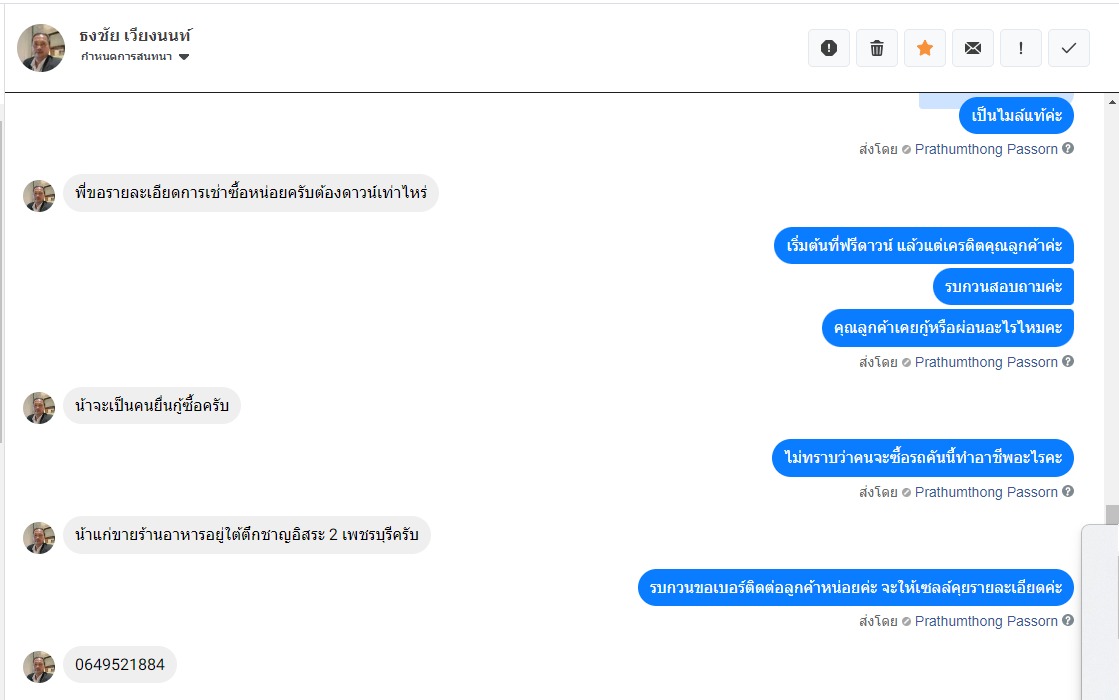This screenshot has height=700, width=1119.
Task: Click blue bubble asking for customer contact number
Action: (855, 587)
